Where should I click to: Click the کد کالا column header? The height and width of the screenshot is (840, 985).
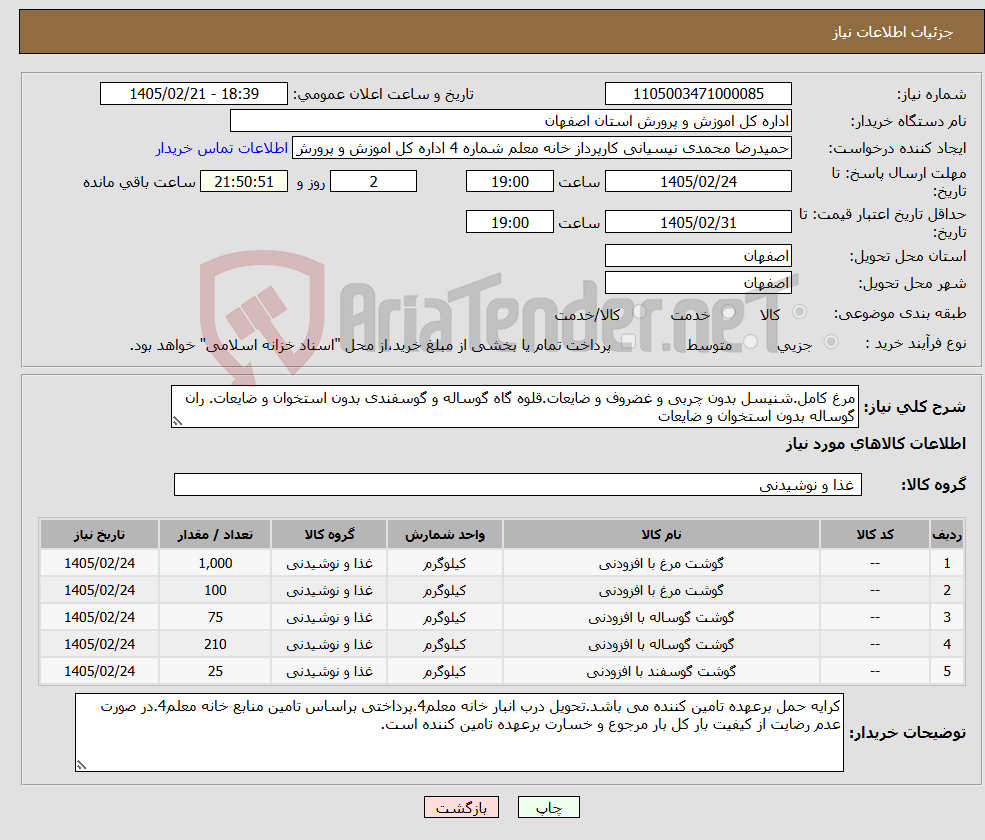(x=874, y=535)
